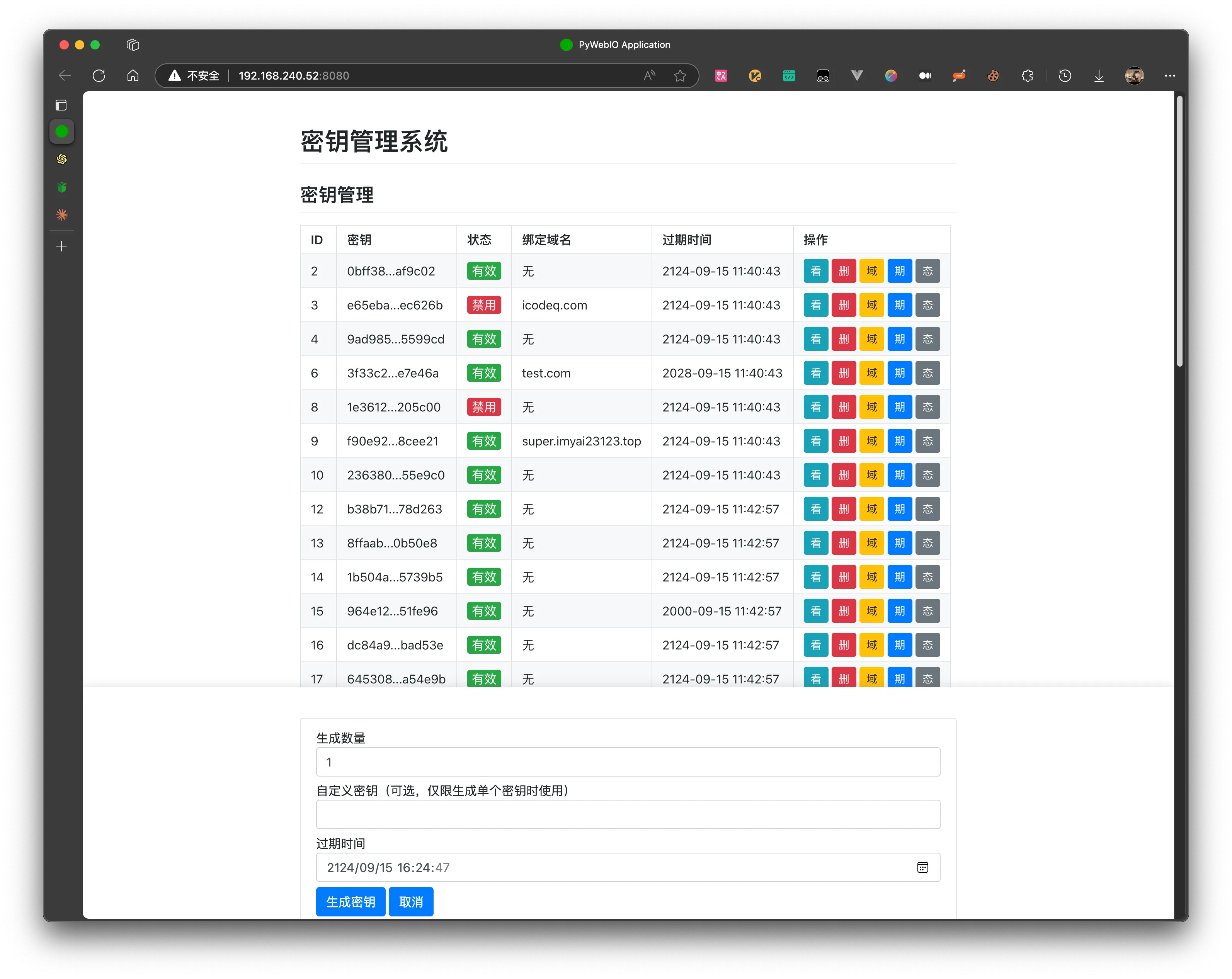
Task: Open the orange-red swoosh extension icon
Action: pos(959,75)
